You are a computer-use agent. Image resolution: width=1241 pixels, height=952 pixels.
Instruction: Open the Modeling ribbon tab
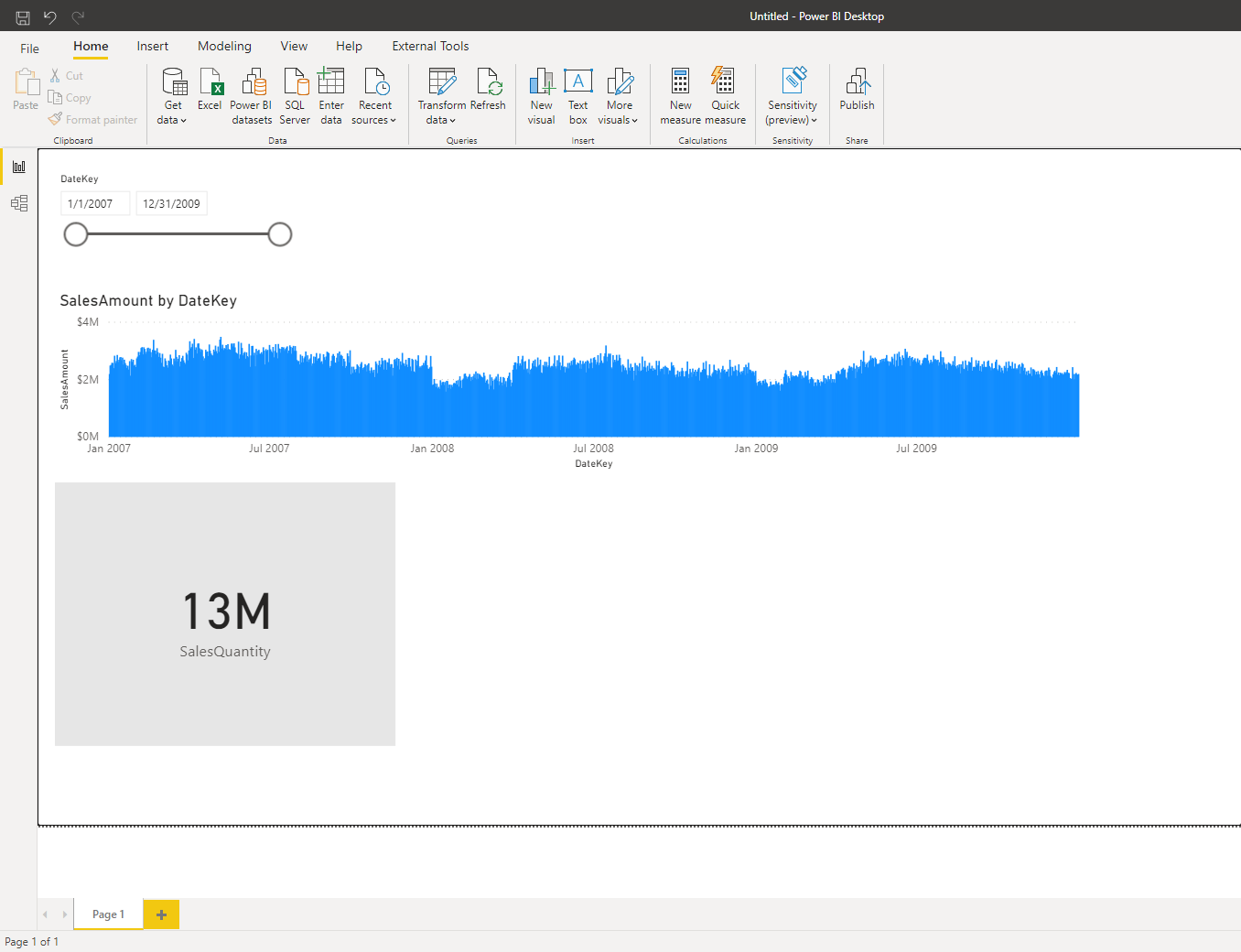click(x=224, y=46)
